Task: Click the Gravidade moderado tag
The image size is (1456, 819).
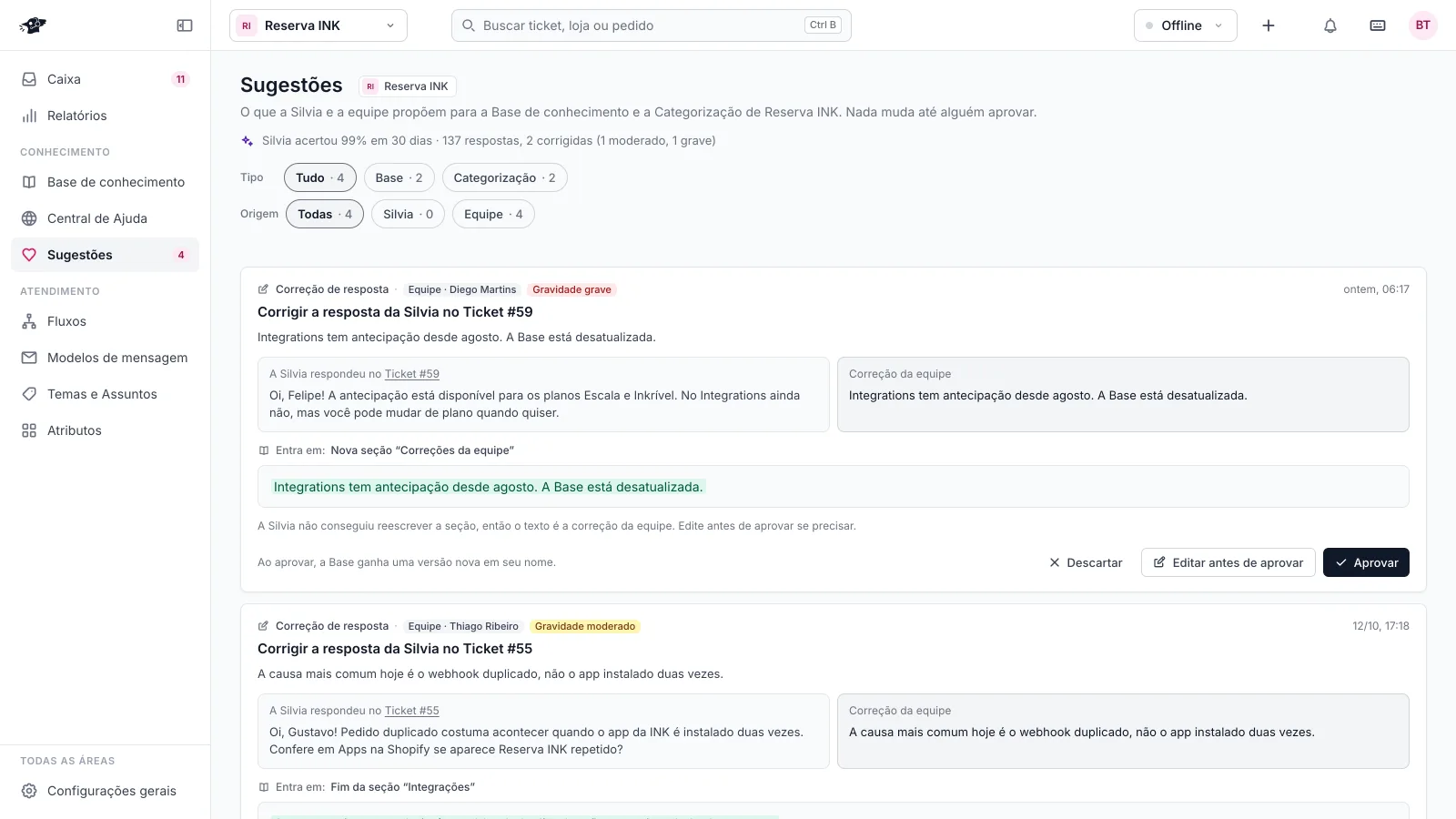Action: [585, 626]
